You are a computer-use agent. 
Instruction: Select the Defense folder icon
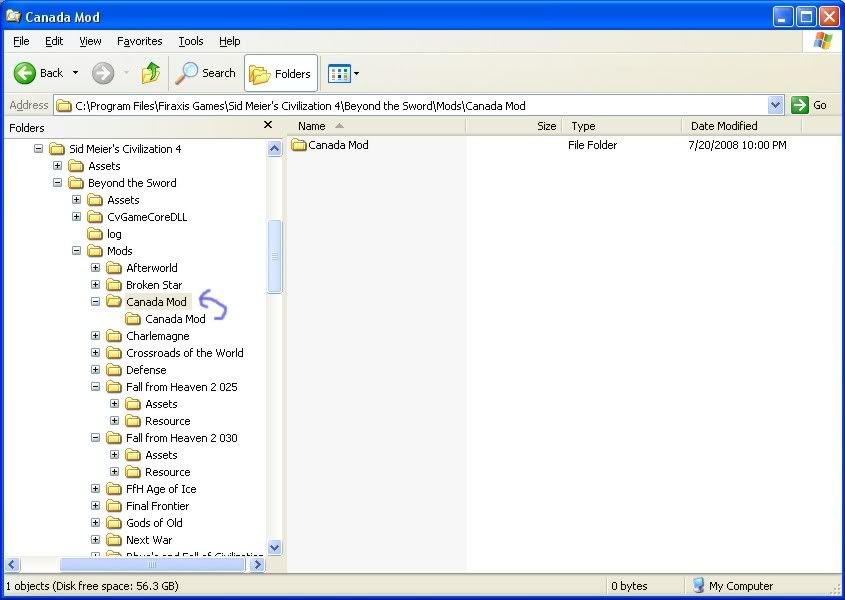pos(114,370)
